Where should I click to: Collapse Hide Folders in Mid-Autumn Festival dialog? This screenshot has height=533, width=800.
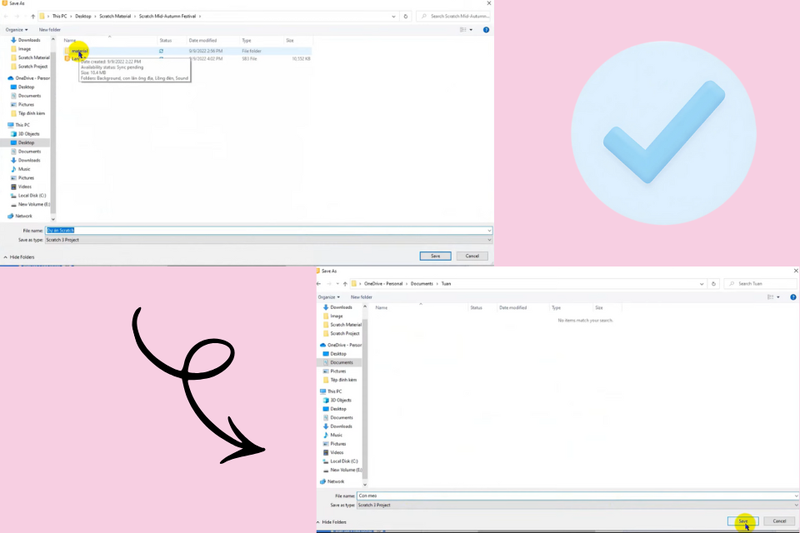pos(19,257)
